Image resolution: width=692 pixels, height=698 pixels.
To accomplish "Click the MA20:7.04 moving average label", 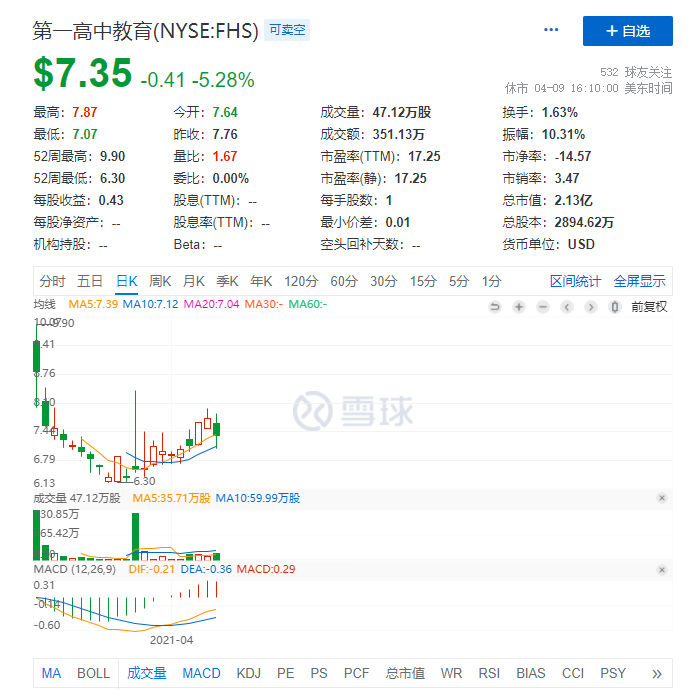I will point(211,304).
